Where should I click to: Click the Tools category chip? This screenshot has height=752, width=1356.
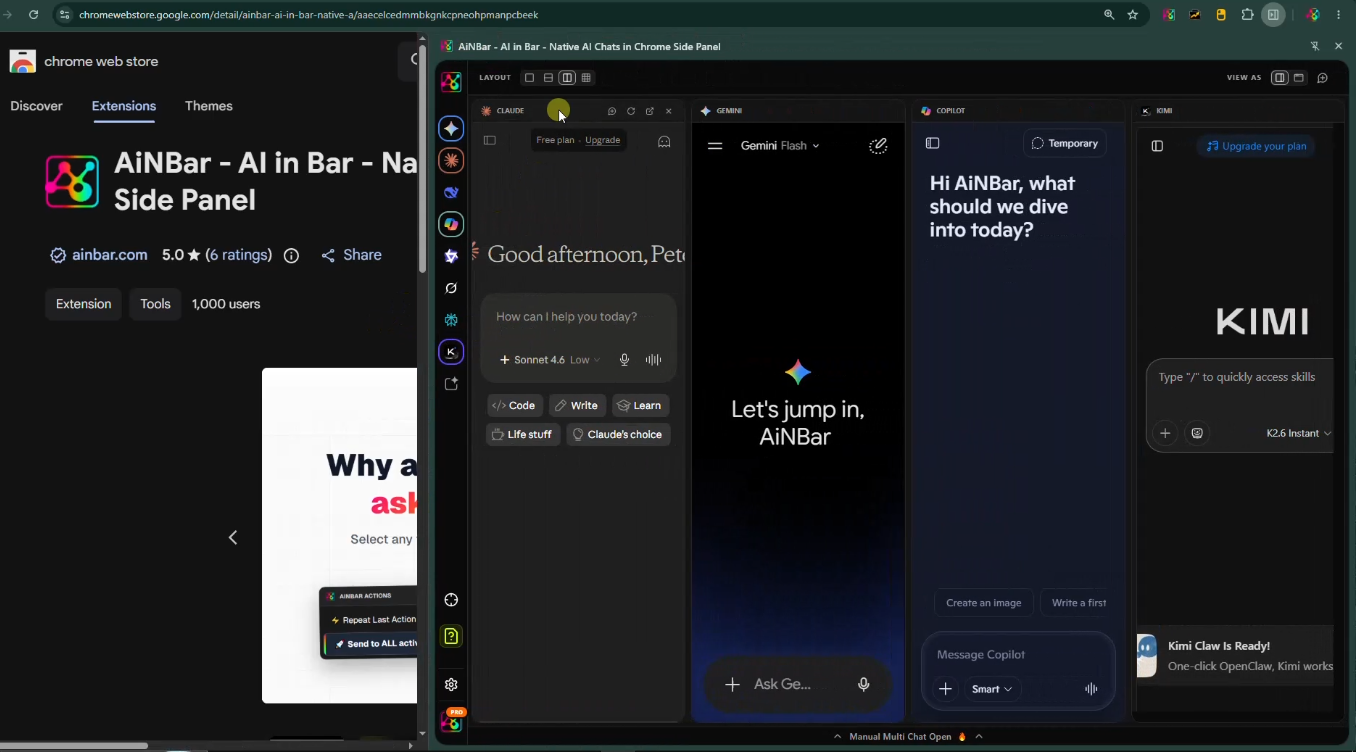(x=155, y=304)
